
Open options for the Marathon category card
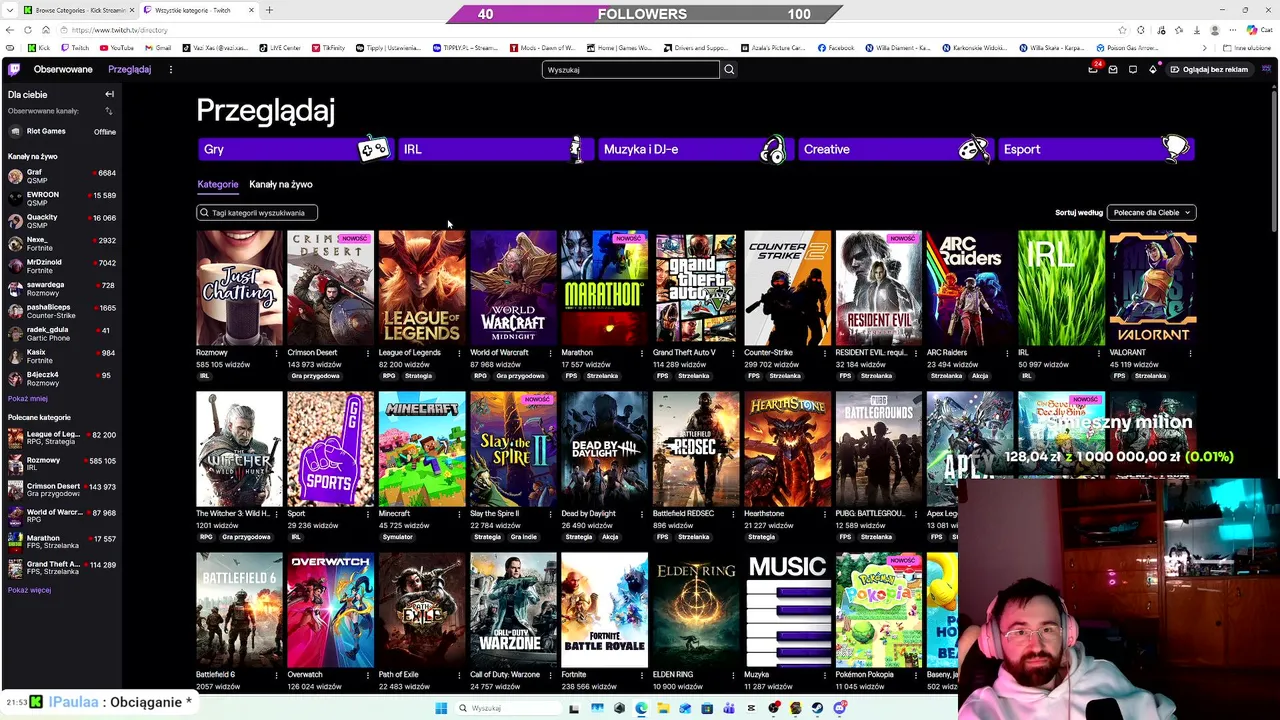tap(642, 353)
